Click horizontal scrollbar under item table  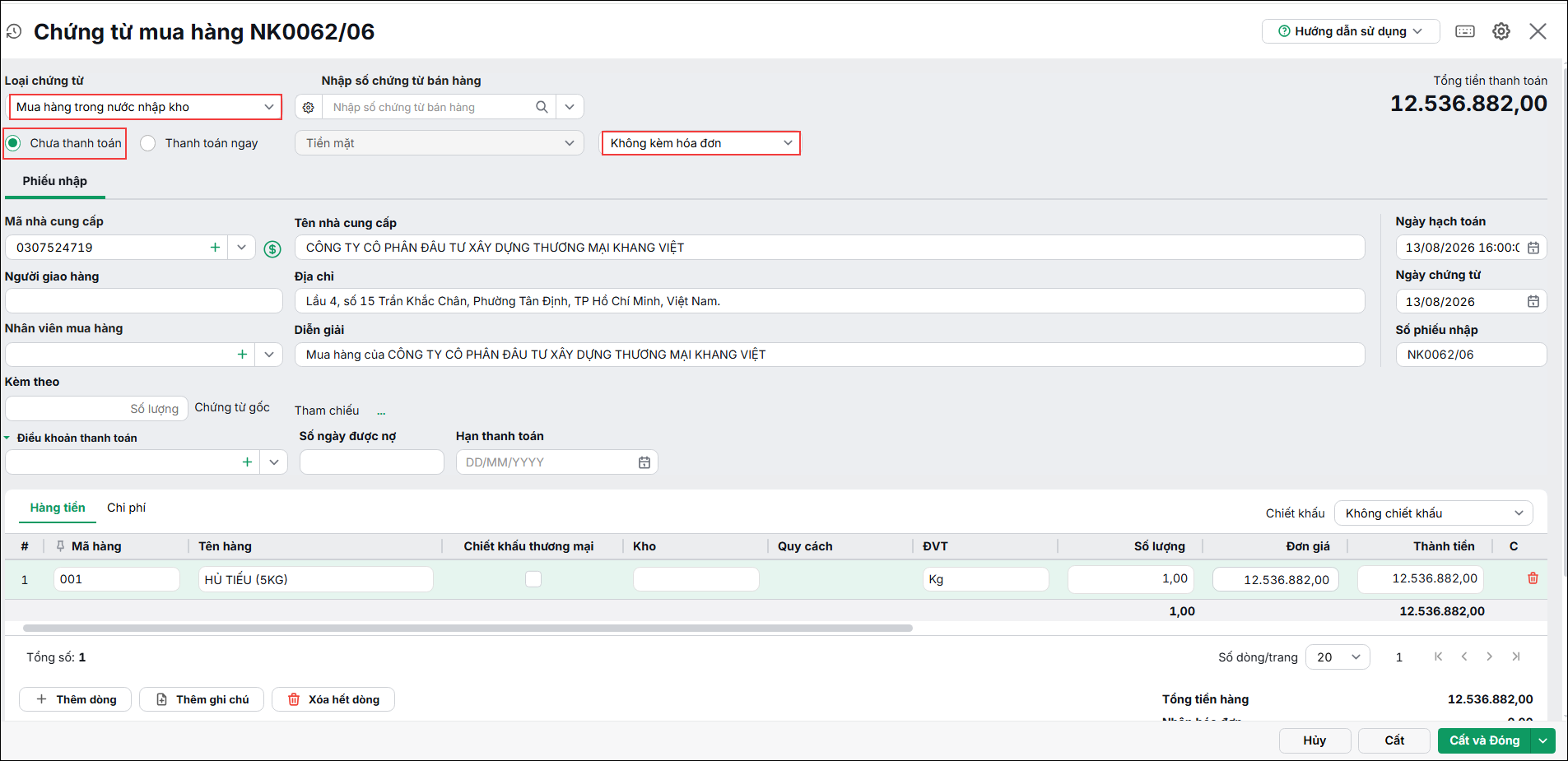click(x=468, y=628)
